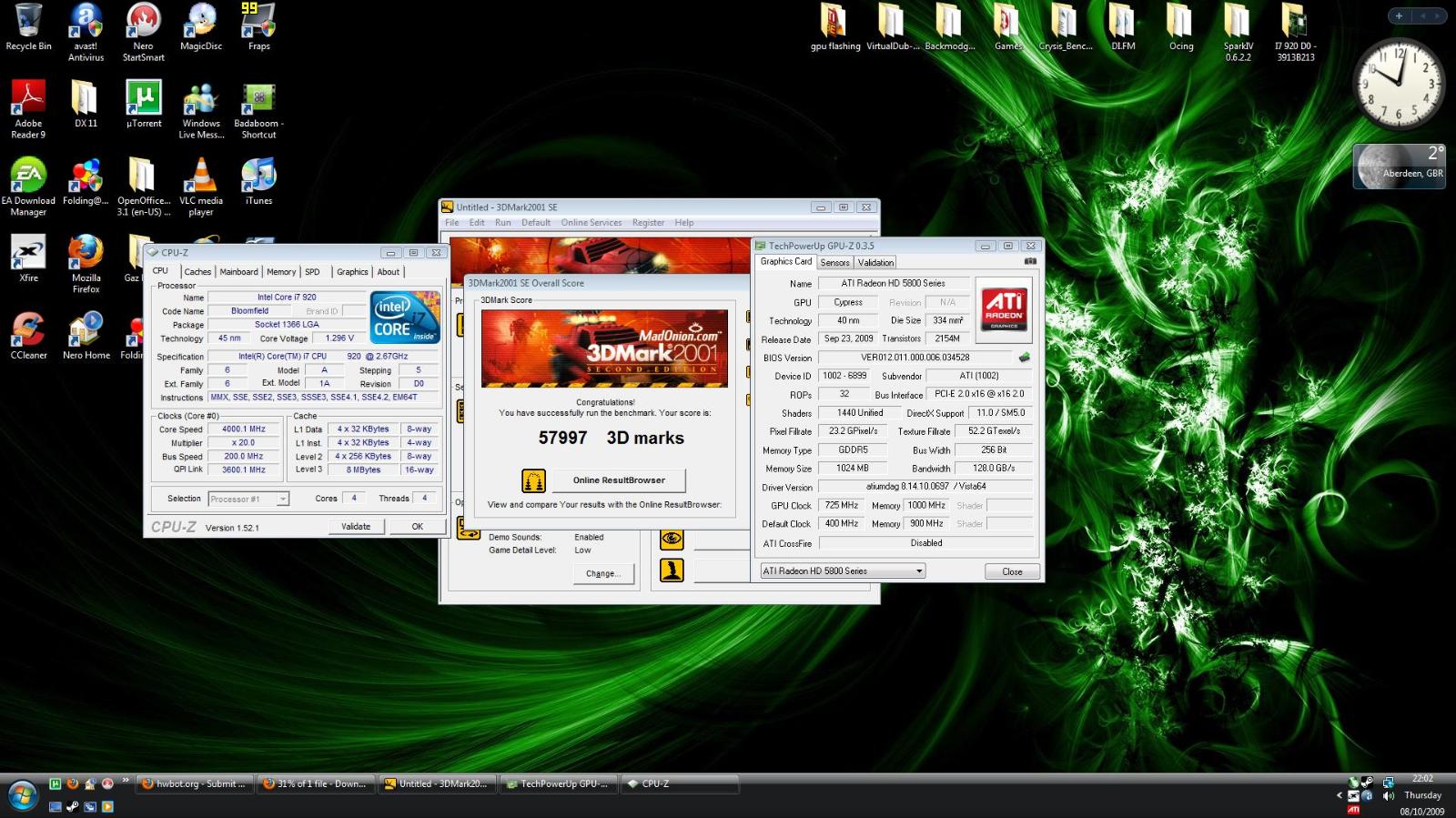Open EA Download Manager icon
The height and width of the screenshot is (818, 1456).
[x=28, y=187]
